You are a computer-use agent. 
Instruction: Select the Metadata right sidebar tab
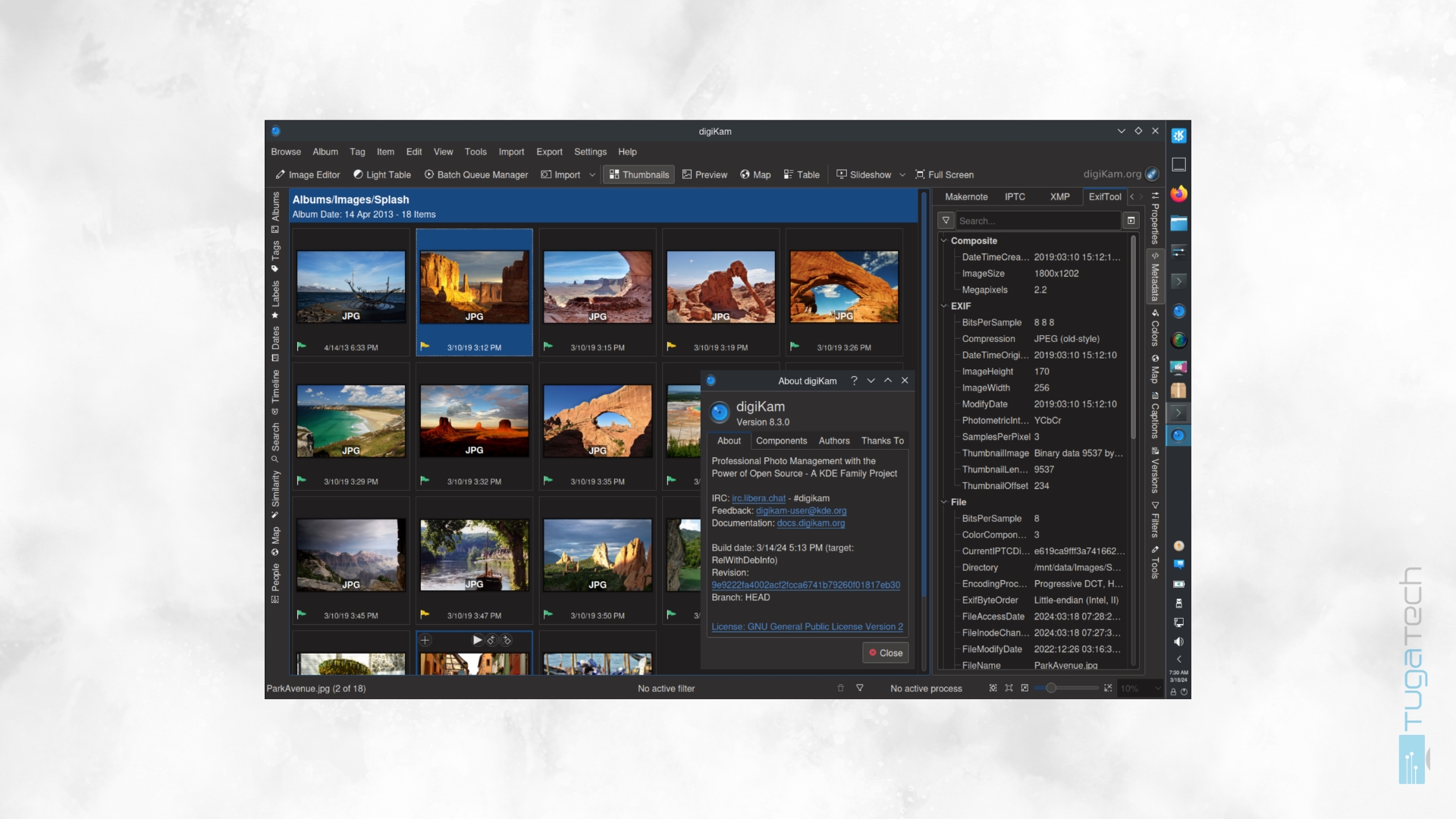1155,277
